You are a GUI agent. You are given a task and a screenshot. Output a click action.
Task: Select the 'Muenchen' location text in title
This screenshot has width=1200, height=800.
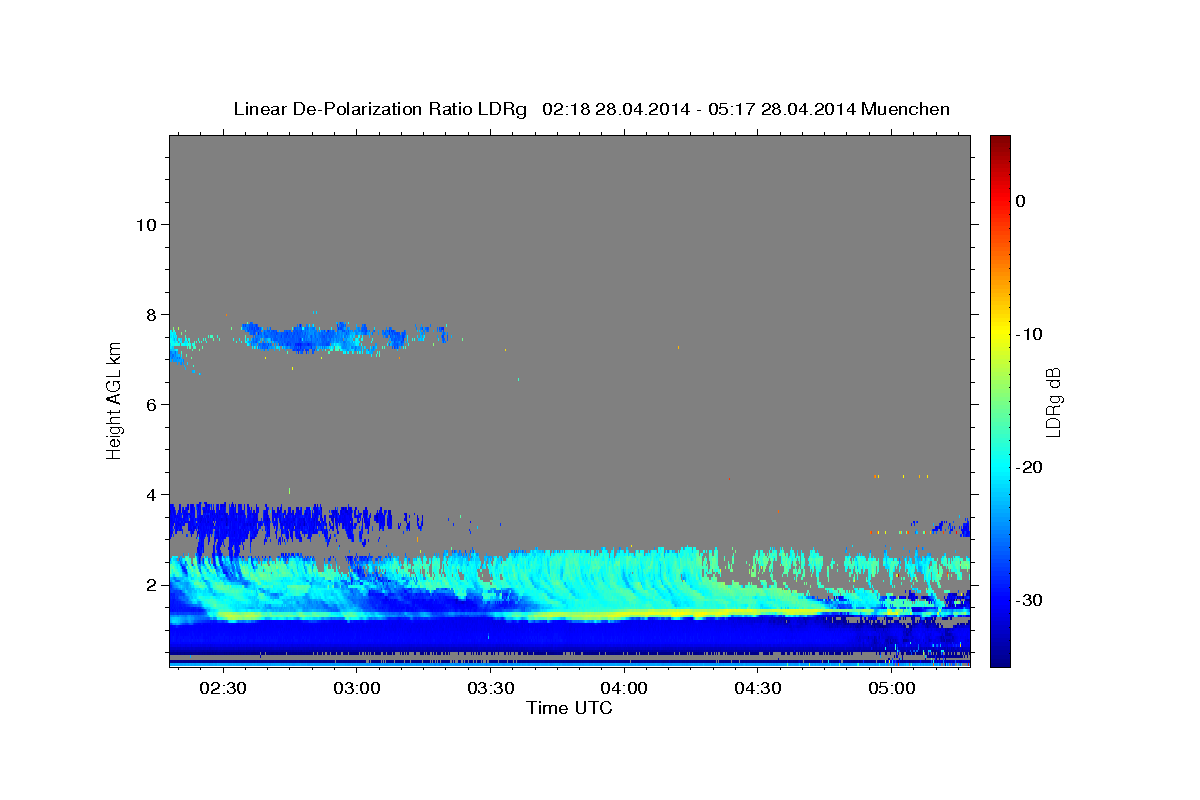click(x=908, y=109)
